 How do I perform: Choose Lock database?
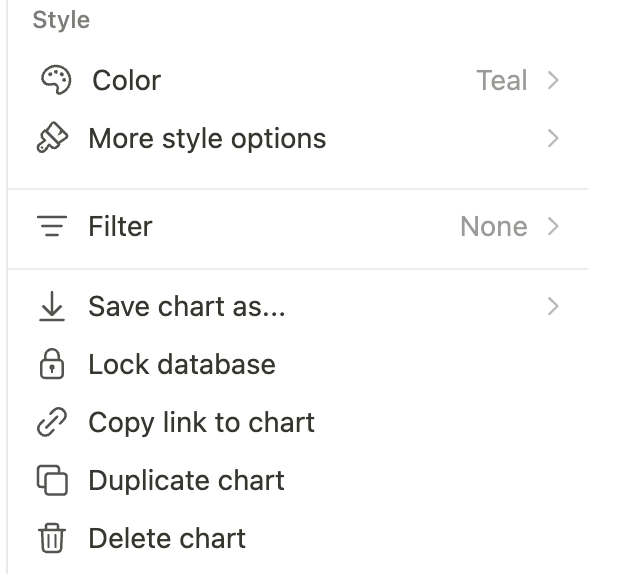point(181,365)
